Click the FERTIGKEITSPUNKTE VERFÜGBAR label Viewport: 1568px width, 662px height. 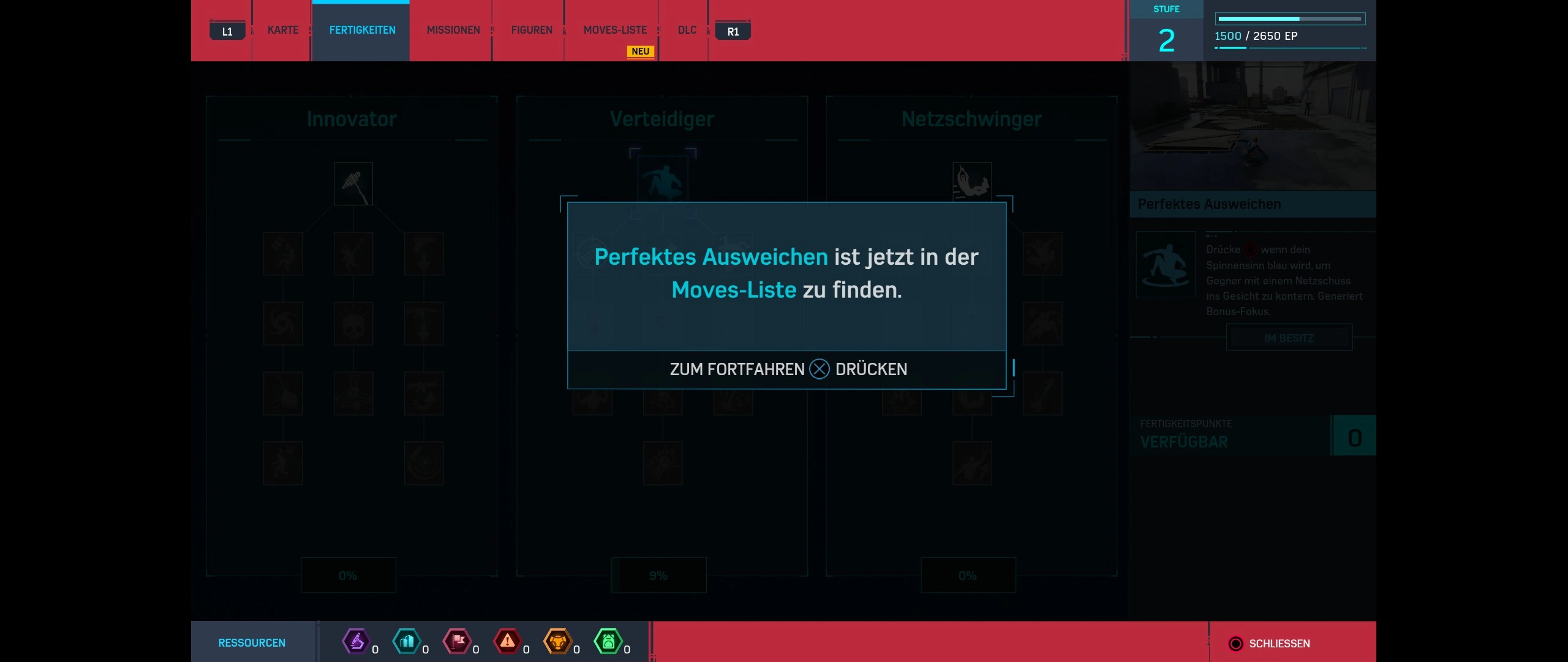click(1186, 435)
